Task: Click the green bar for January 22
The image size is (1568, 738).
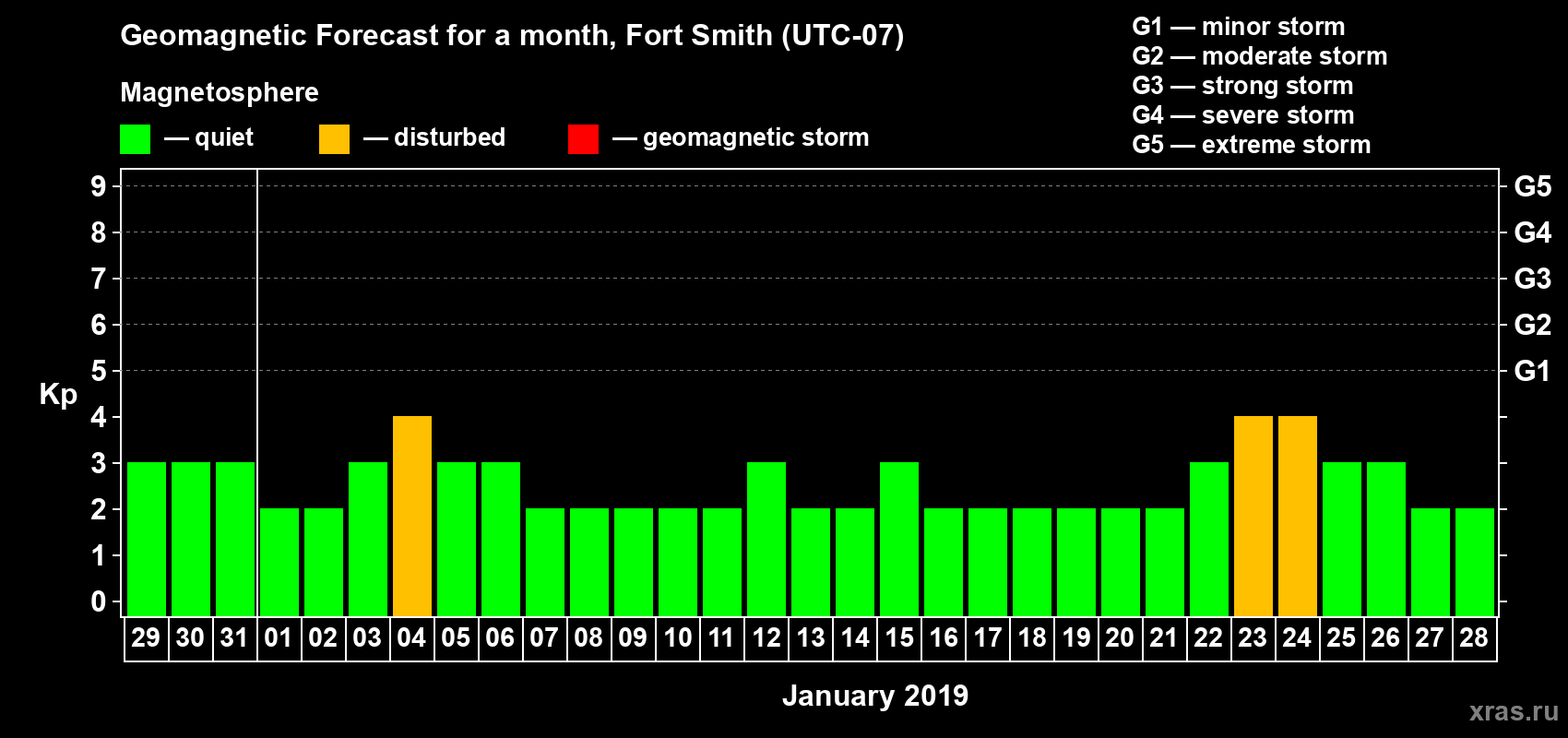Action: pos(1209,540)
